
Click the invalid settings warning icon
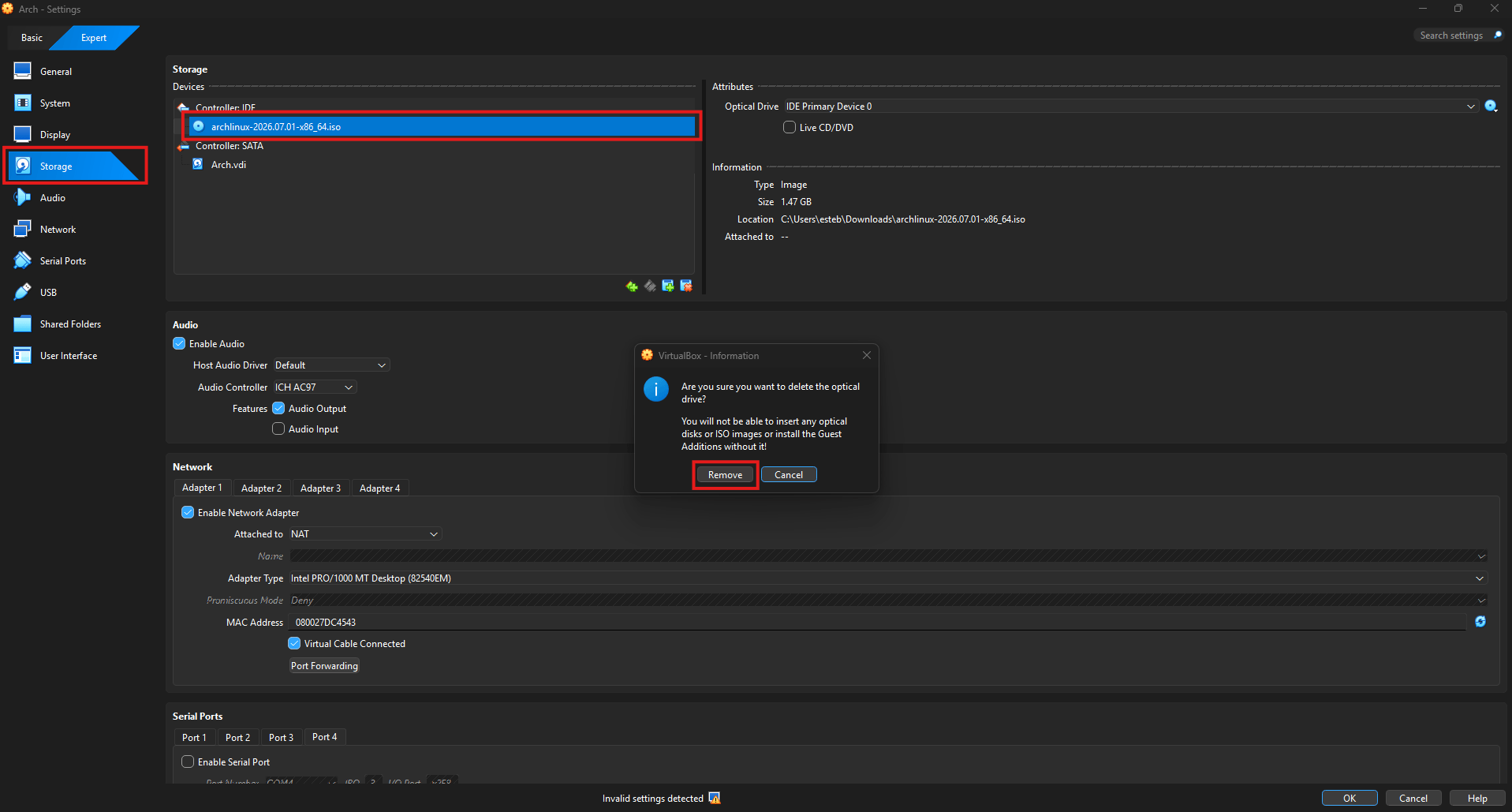coord(715,798)
